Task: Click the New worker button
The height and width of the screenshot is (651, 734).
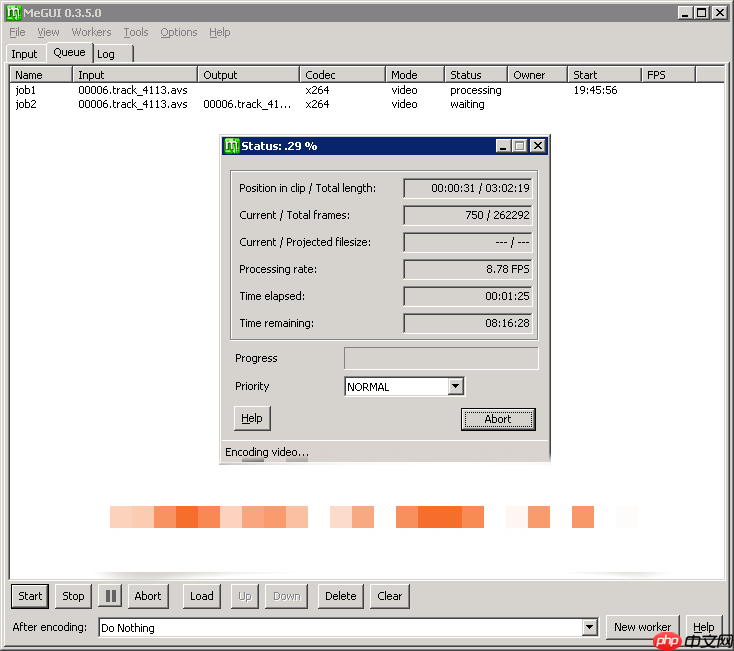Action: coord(642,627)
